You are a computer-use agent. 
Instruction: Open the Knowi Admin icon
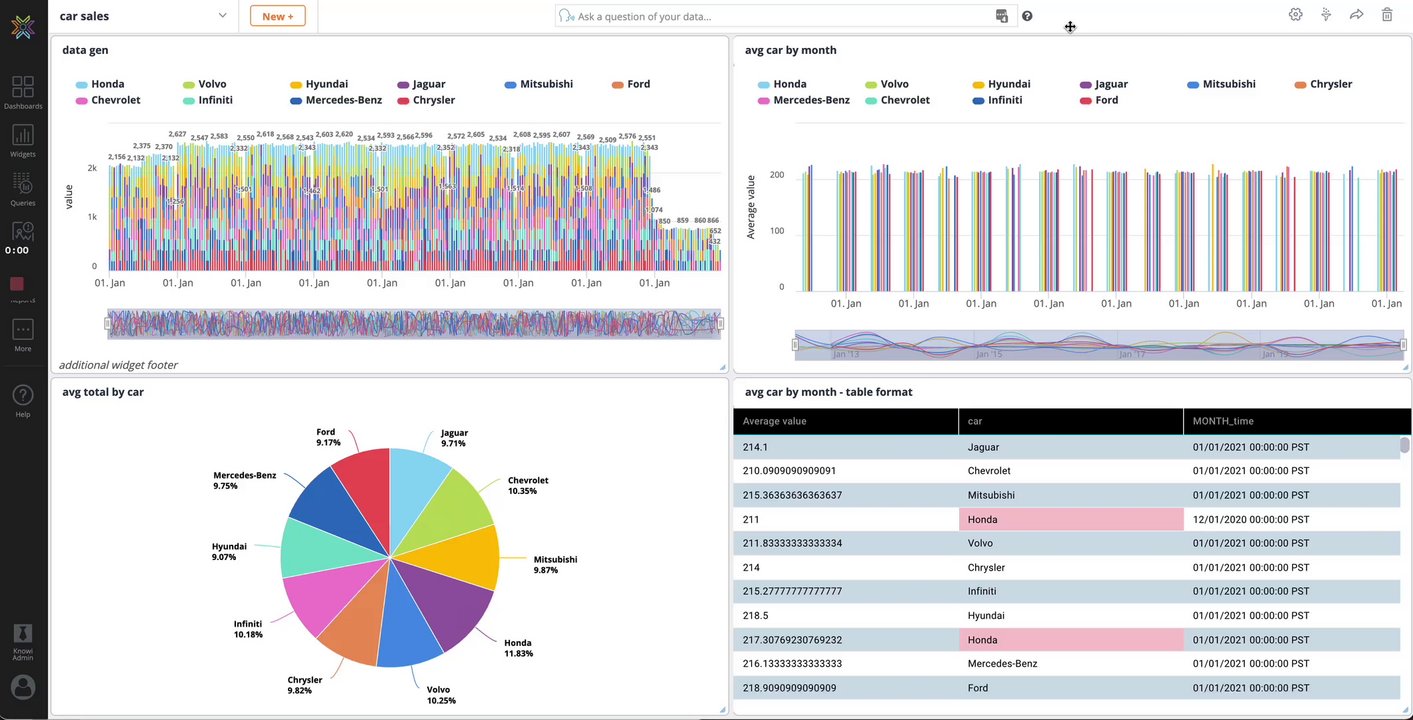coord(23,640)
